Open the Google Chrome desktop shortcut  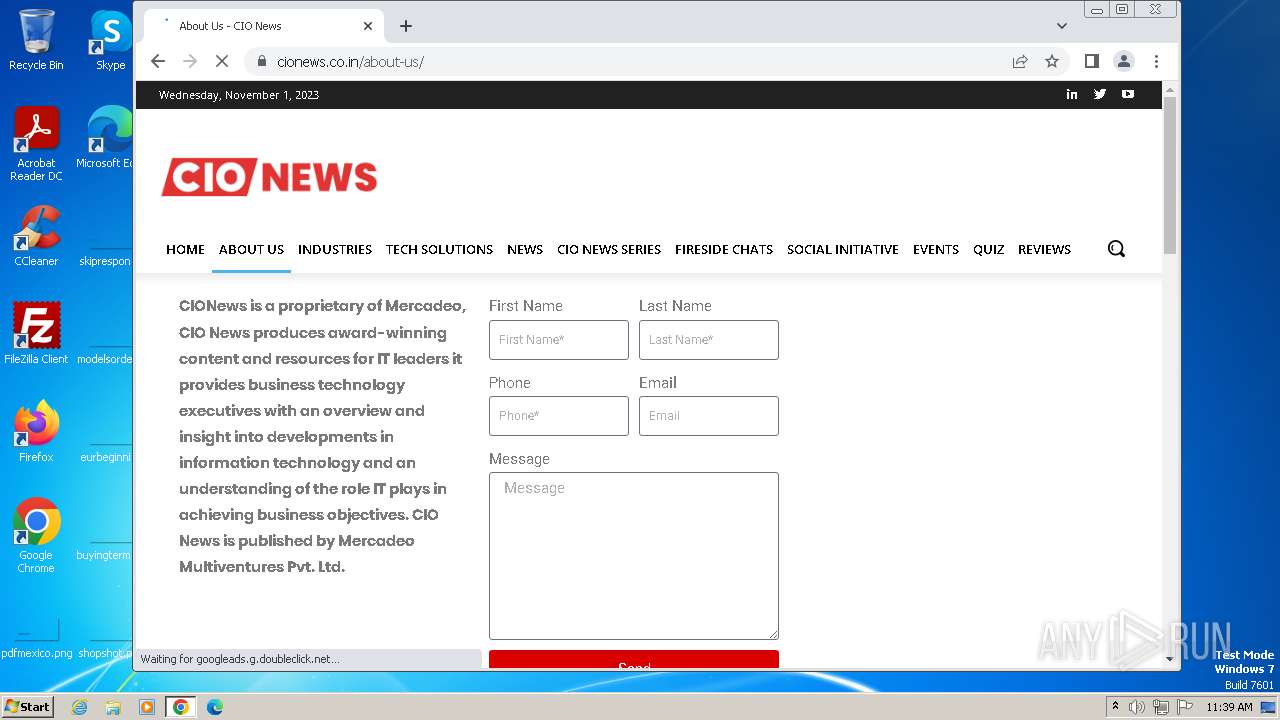pos(36,536)
